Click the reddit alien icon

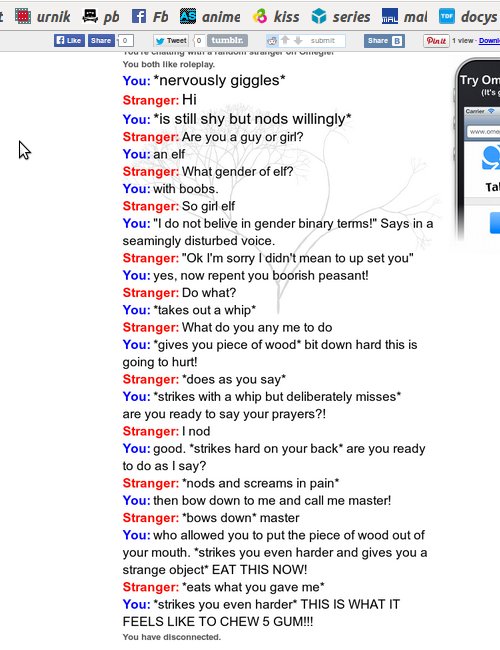point(272,41)
